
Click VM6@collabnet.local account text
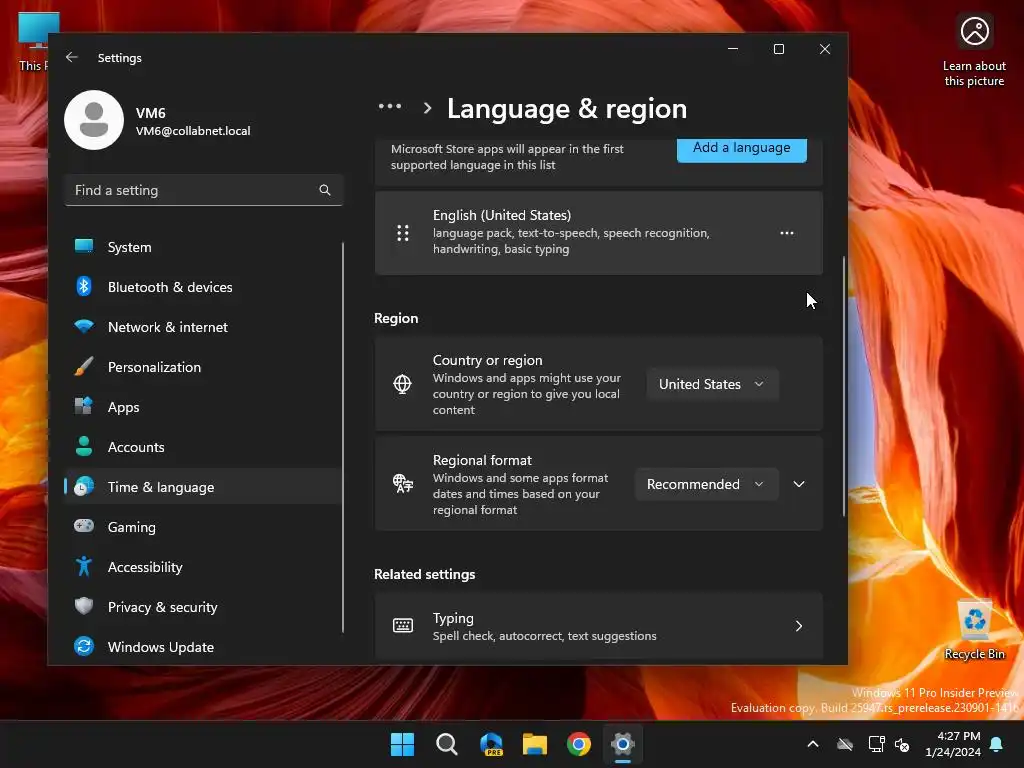[x=193, y=131]
